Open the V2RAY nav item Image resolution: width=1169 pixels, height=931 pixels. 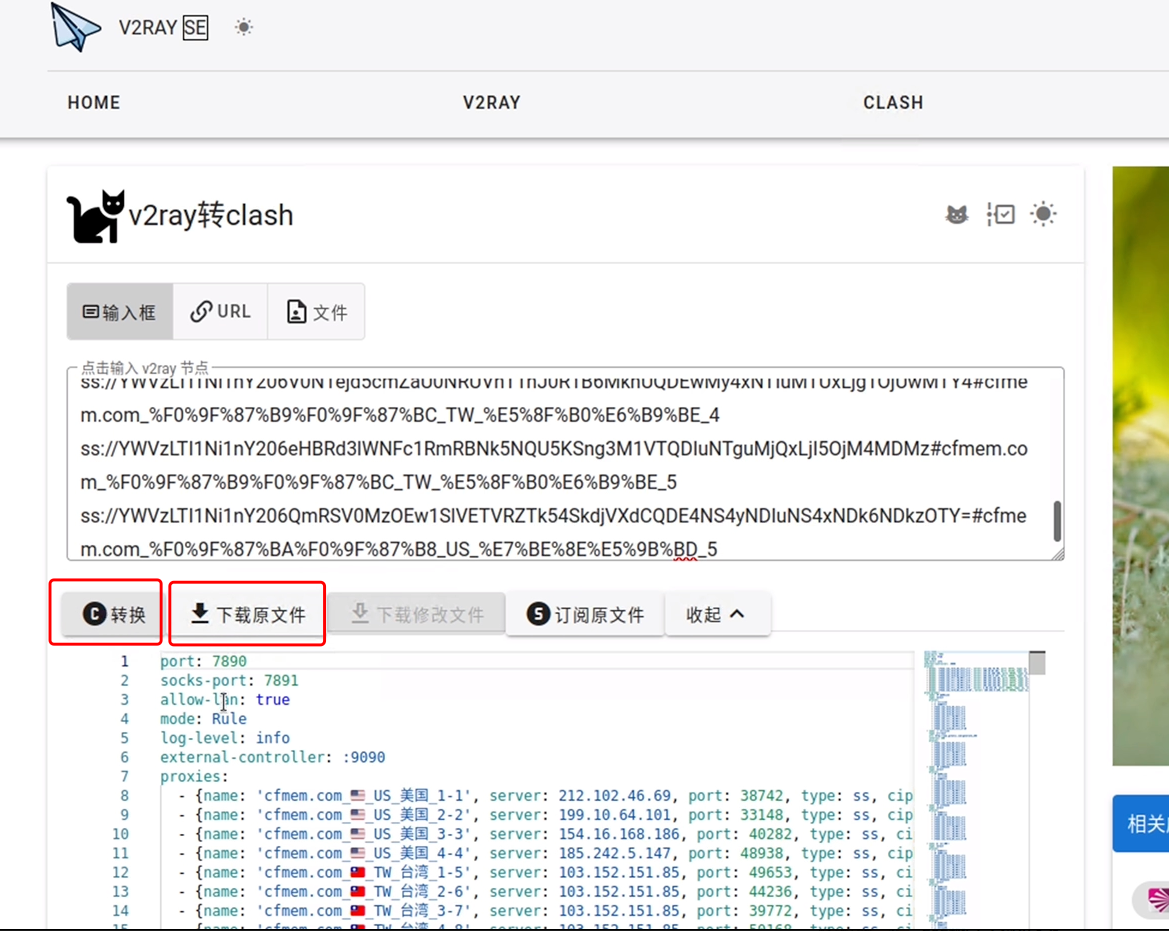pos(491,102)
